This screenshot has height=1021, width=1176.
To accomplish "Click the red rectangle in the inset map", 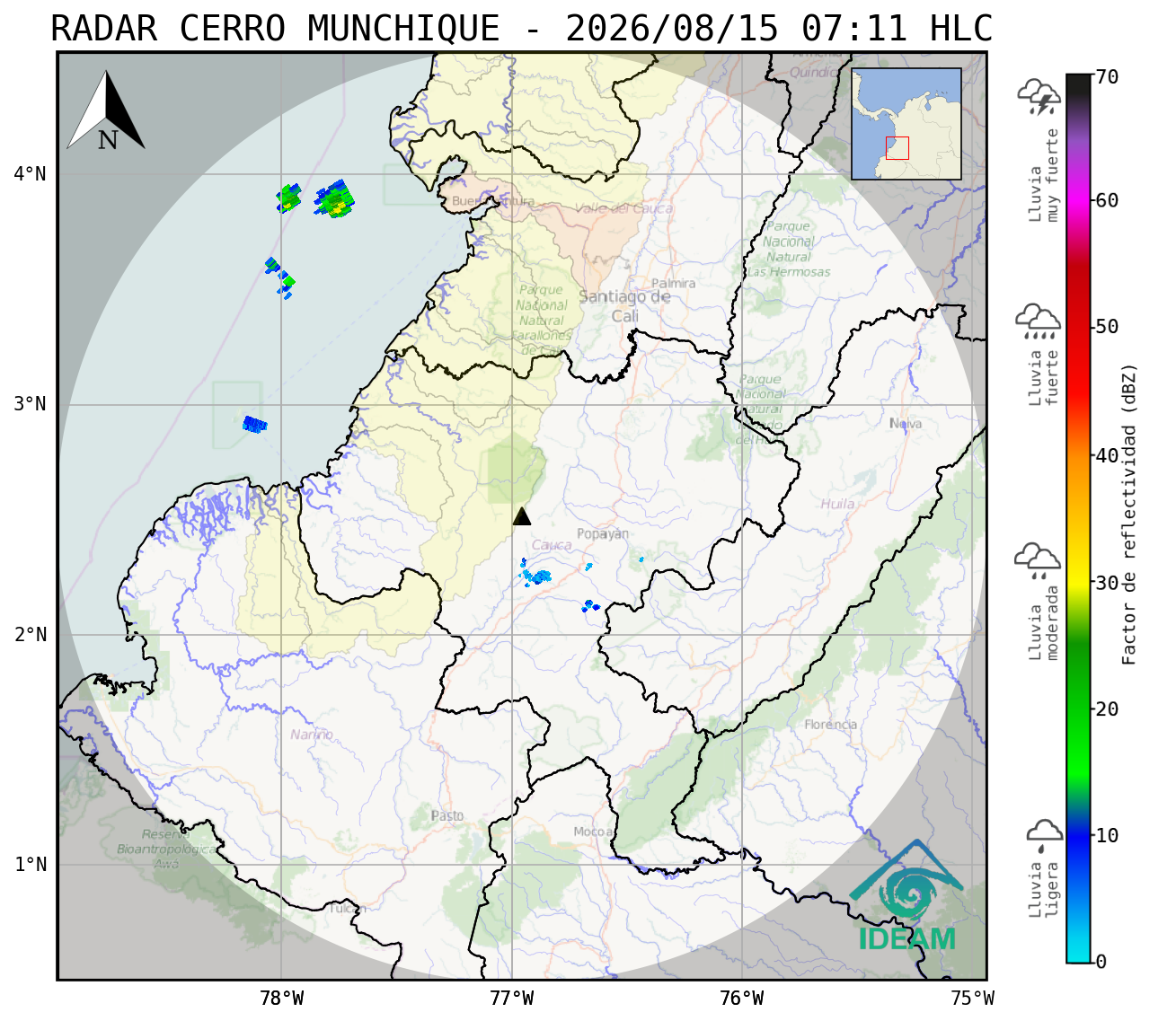I will click(897, 148).
